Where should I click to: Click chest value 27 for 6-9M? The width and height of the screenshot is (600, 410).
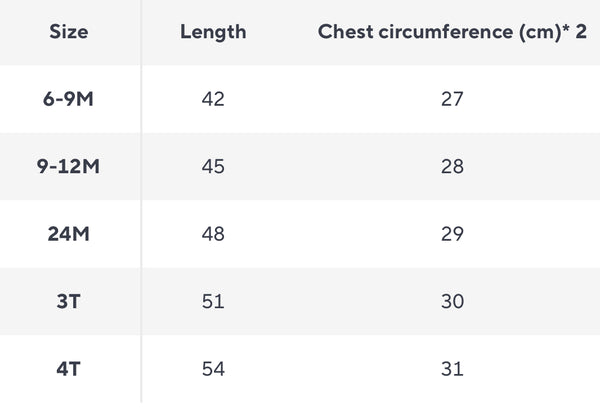tap(452, 99)
